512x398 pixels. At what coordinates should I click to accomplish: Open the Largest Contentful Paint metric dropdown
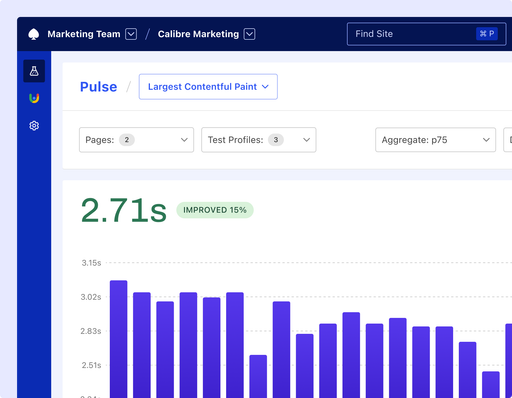[208, 87]
